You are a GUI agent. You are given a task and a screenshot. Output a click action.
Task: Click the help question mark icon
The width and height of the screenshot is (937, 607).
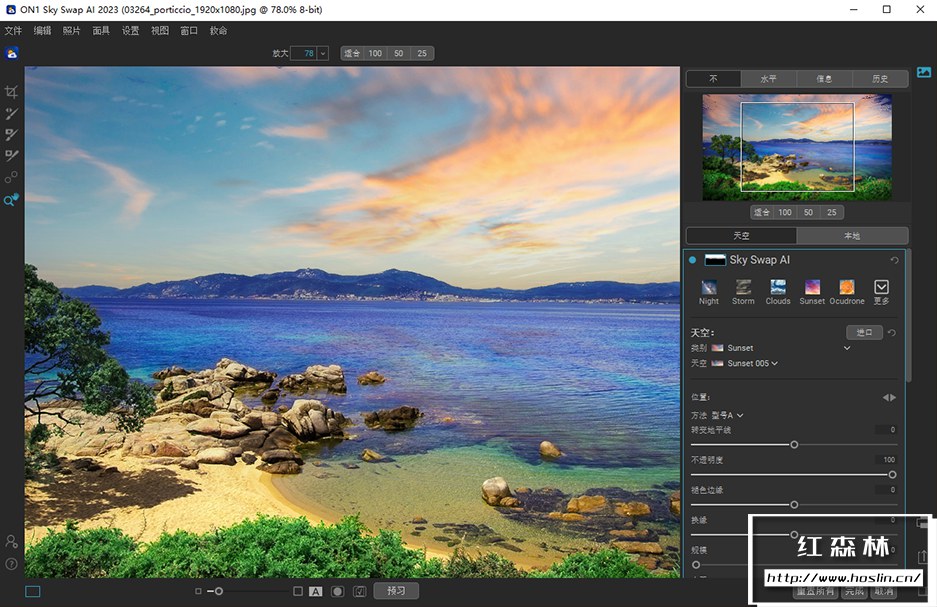[x=11, y=564]
